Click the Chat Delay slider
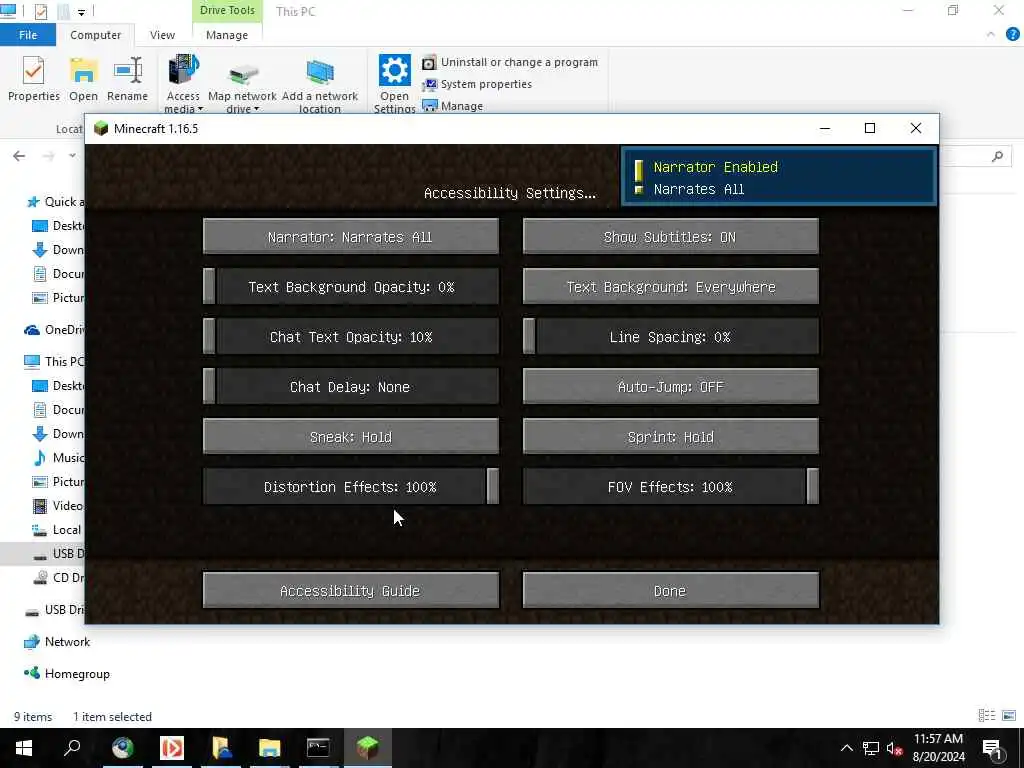 (351, 387)
